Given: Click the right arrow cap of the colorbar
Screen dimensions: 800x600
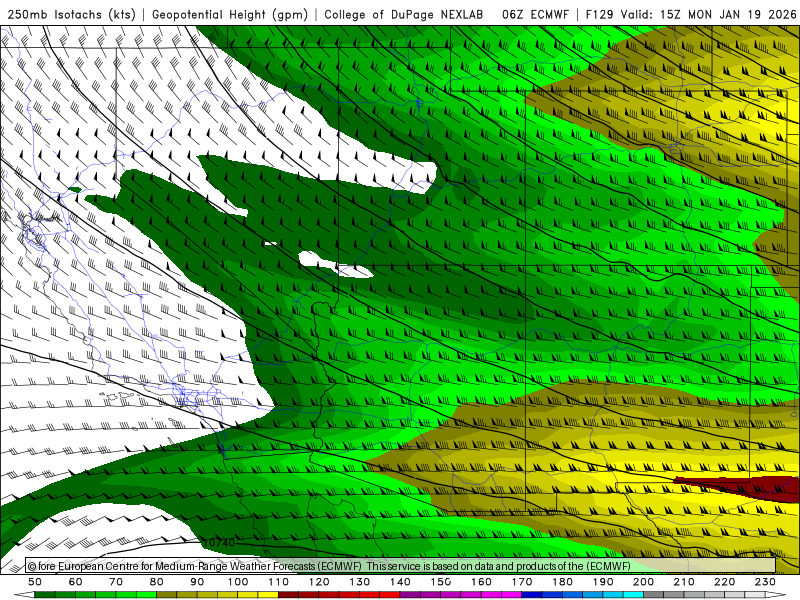Looking at the screenshot, I should pyautogui.click(x=776, y=595).
